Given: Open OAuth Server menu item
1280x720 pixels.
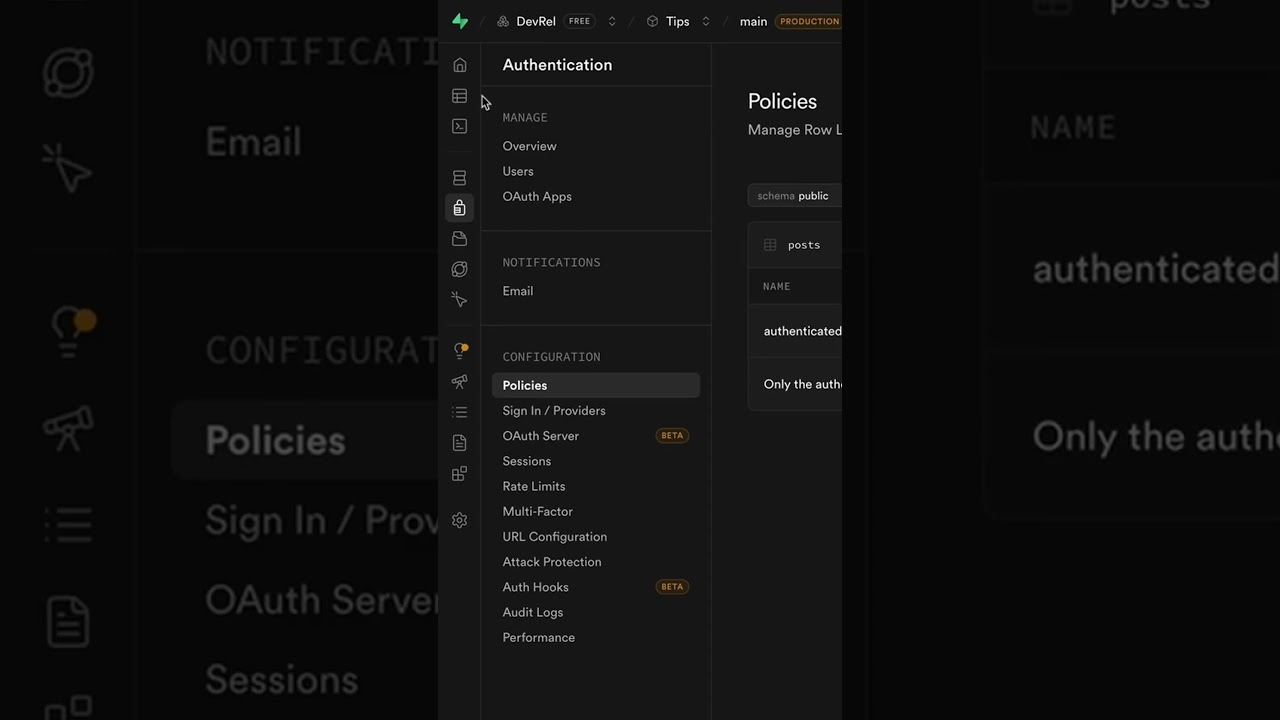Looking at the screenshot, I should (541, 436).
